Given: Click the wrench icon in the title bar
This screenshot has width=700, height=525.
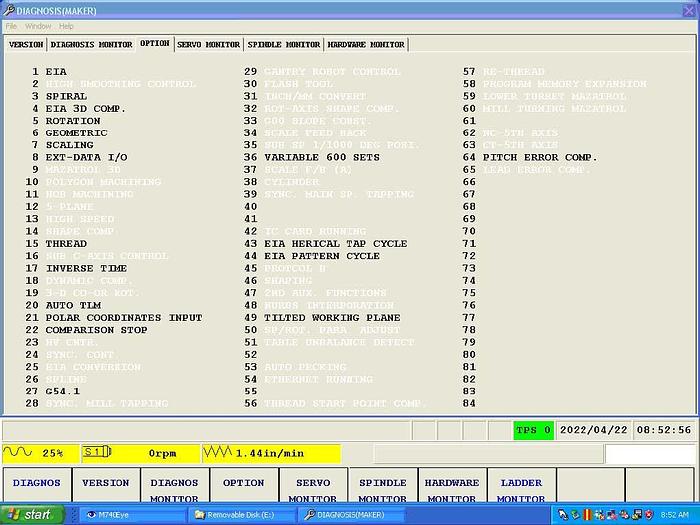Looking at the screenshot, I should [x=8, y=9].
